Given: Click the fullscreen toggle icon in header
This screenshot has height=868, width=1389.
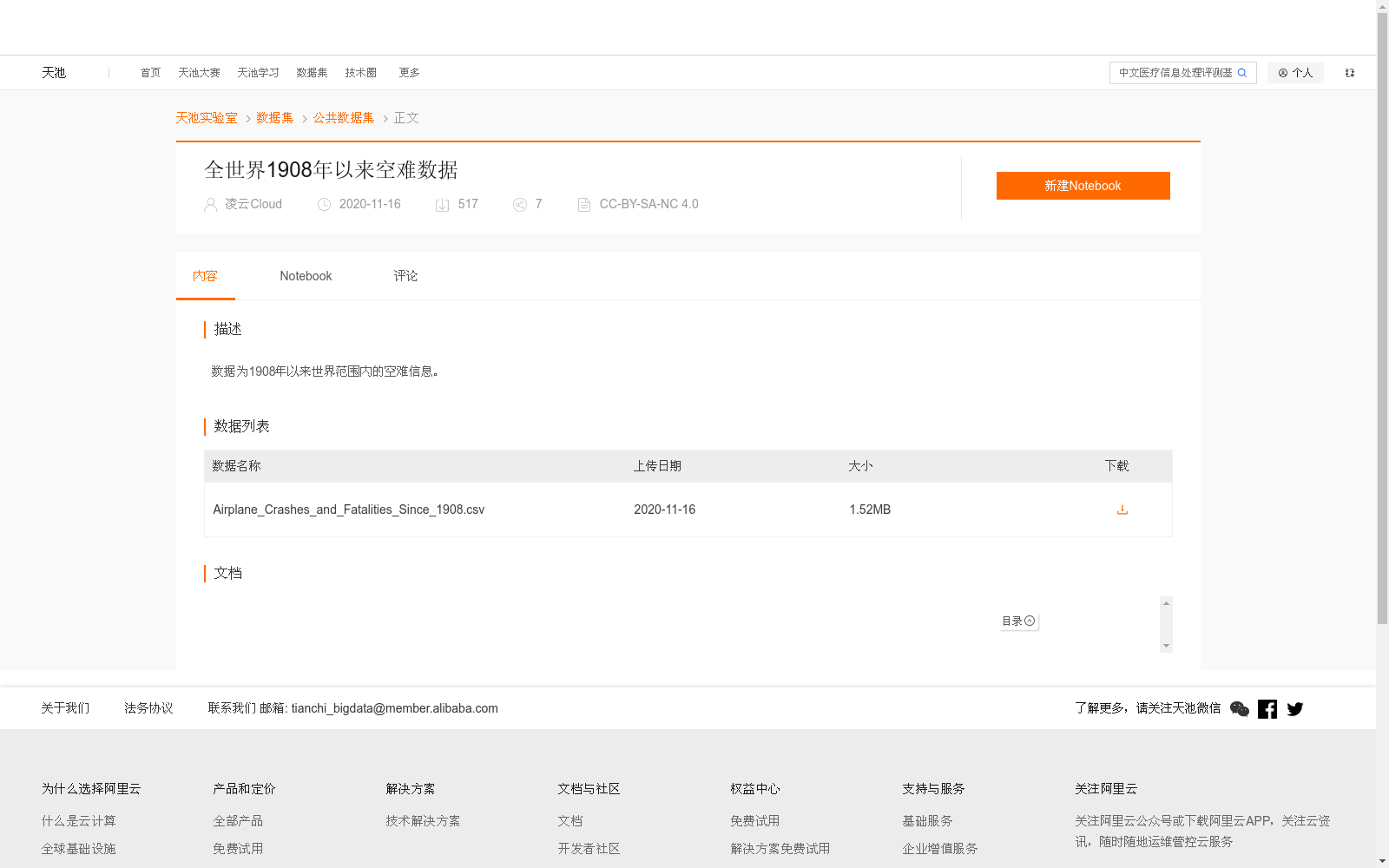Looking at the screenshot, I should [1350, 73].
